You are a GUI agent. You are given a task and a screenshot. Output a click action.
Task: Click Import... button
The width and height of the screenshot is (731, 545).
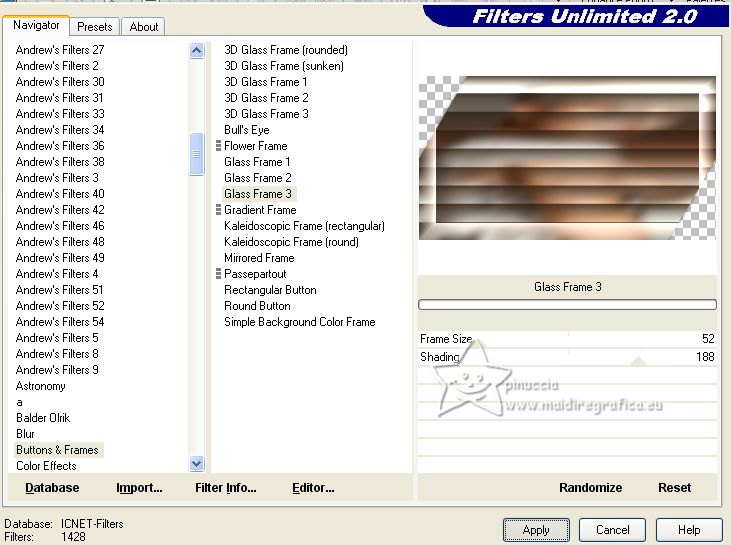[x=139, y=488]
